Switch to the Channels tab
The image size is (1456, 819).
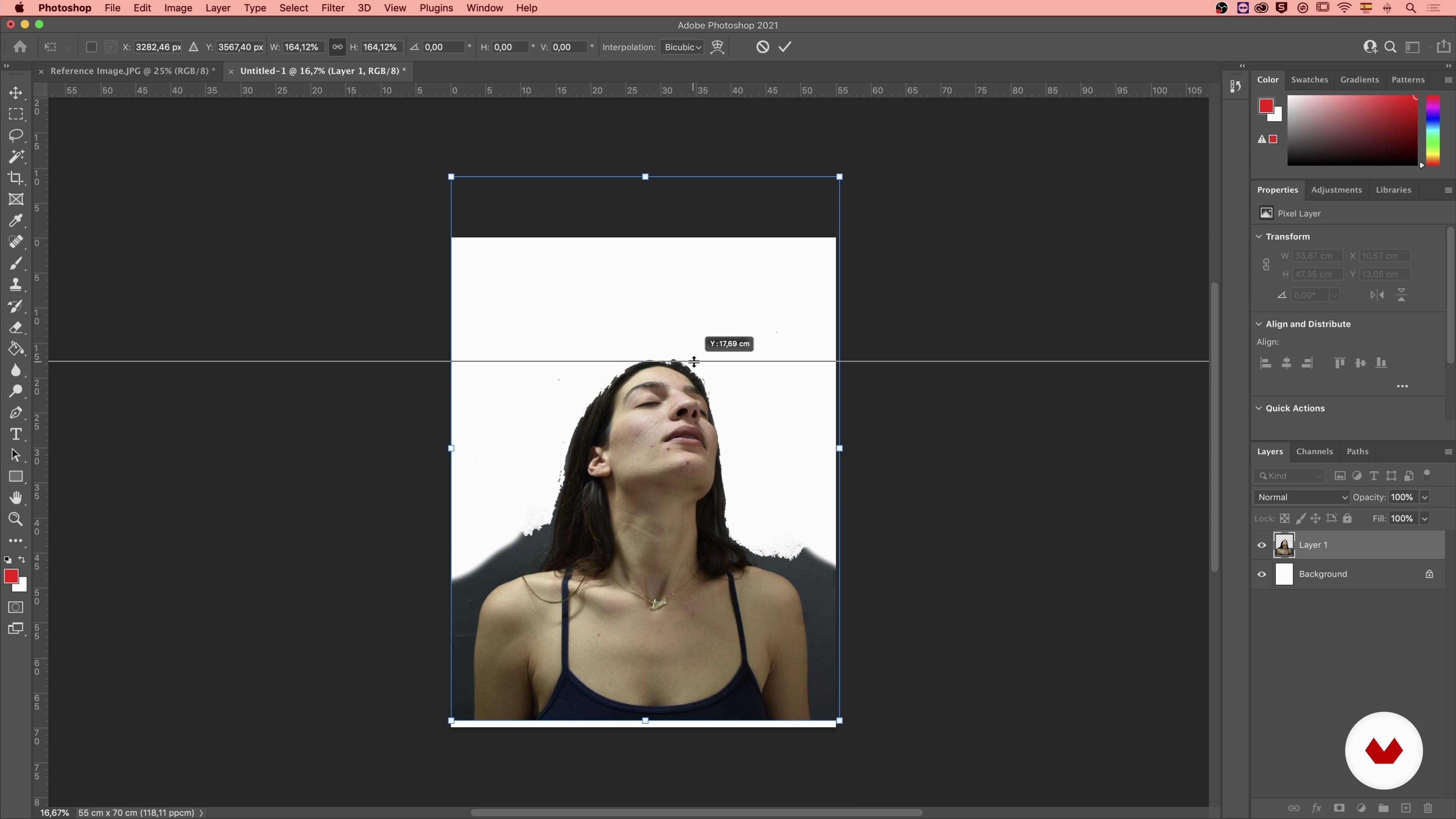tap(1314, 452)
